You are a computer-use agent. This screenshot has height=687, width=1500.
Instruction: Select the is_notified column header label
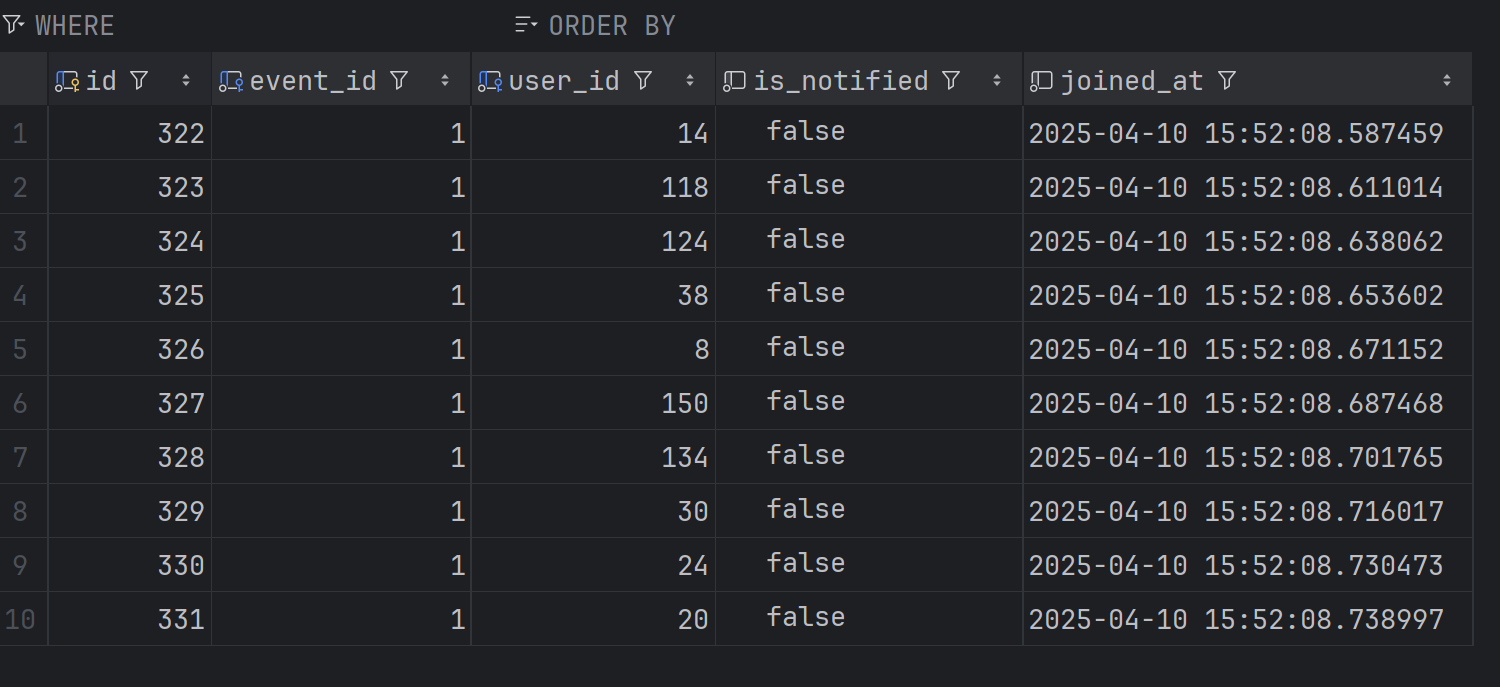tap(841, 81)
